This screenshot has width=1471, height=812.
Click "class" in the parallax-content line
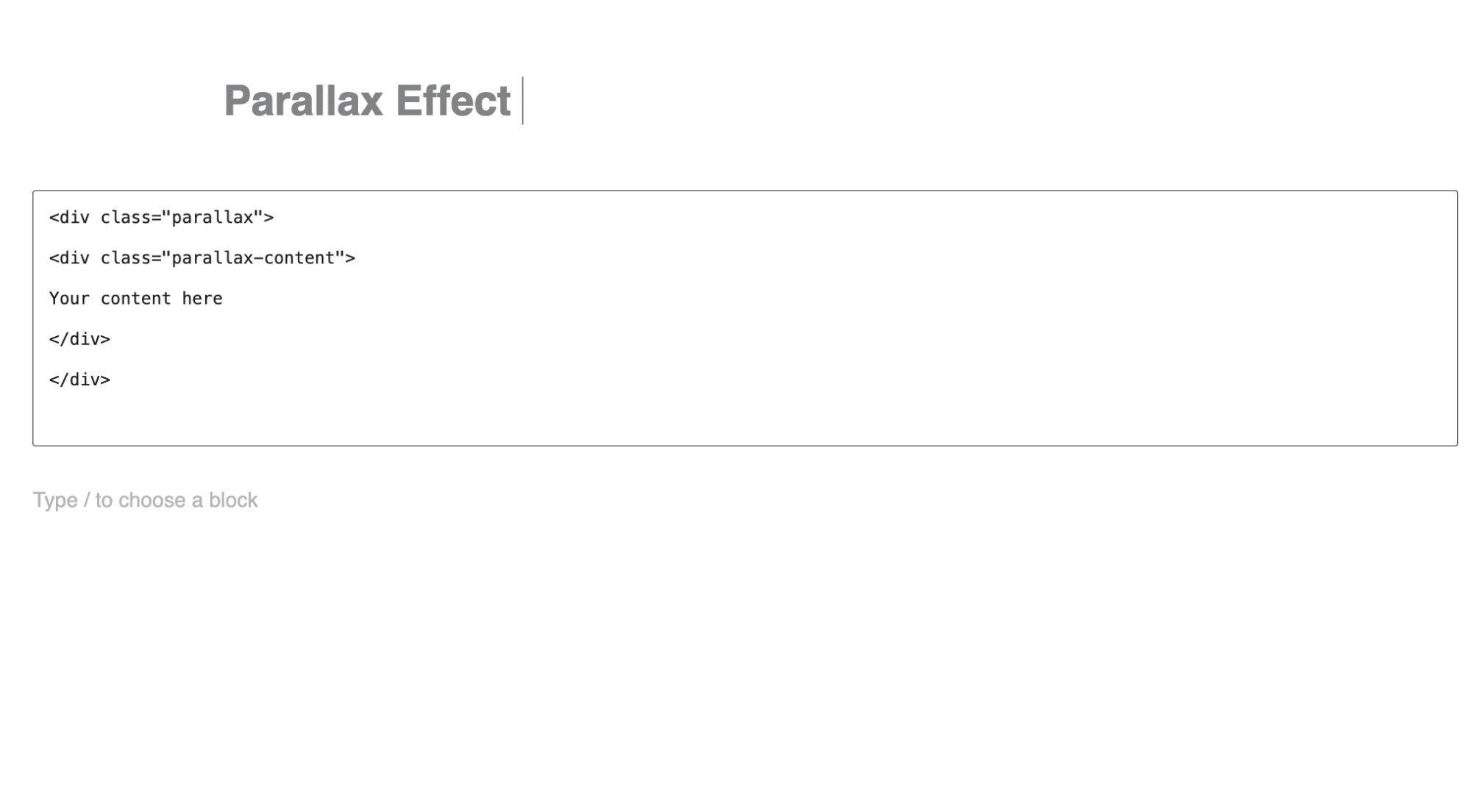[125, 258]
